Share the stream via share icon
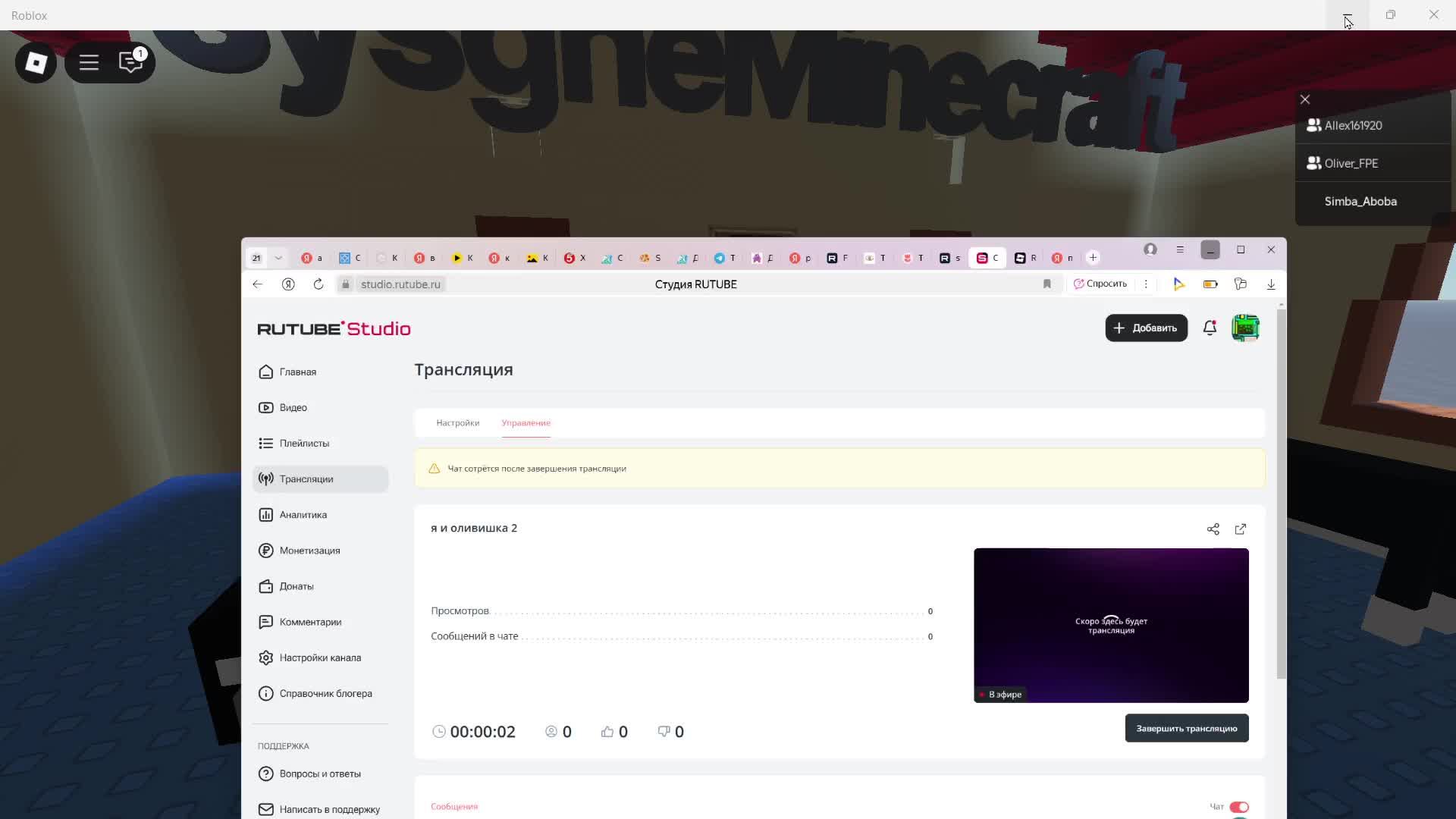The height and width of the screenshot is (819, 1456). (1213, 529)
